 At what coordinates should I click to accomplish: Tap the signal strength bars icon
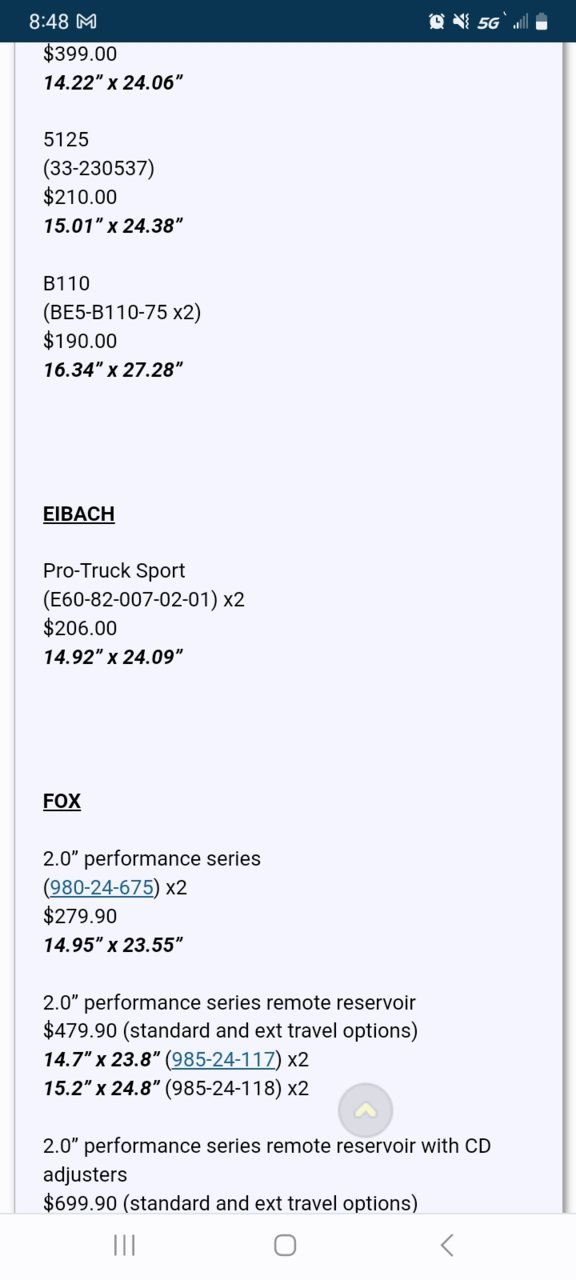click(520, 21)
